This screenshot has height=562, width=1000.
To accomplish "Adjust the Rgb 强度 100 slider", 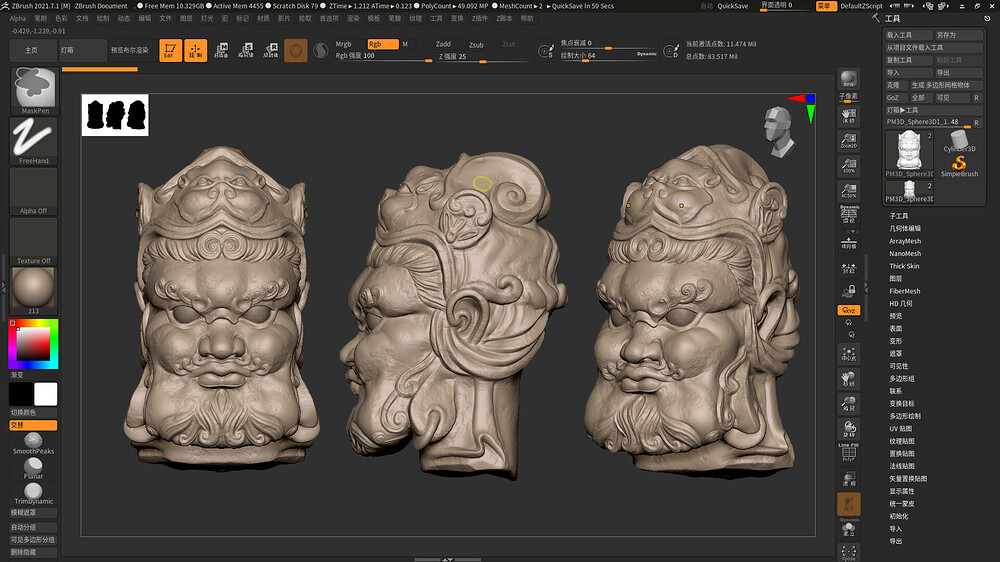I will tap(383, 56).
